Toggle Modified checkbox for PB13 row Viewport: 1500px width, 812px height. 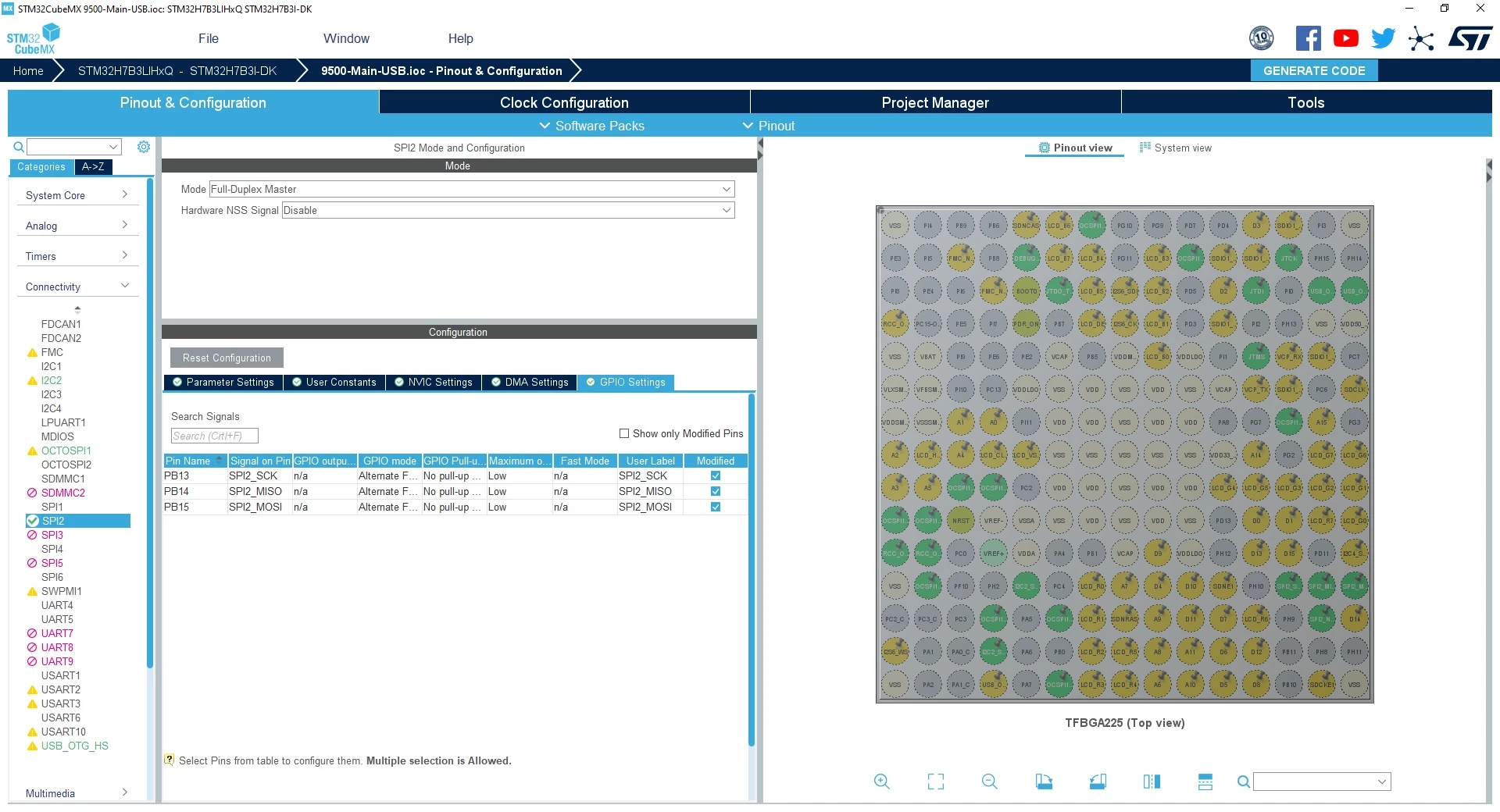coord(716,475)
